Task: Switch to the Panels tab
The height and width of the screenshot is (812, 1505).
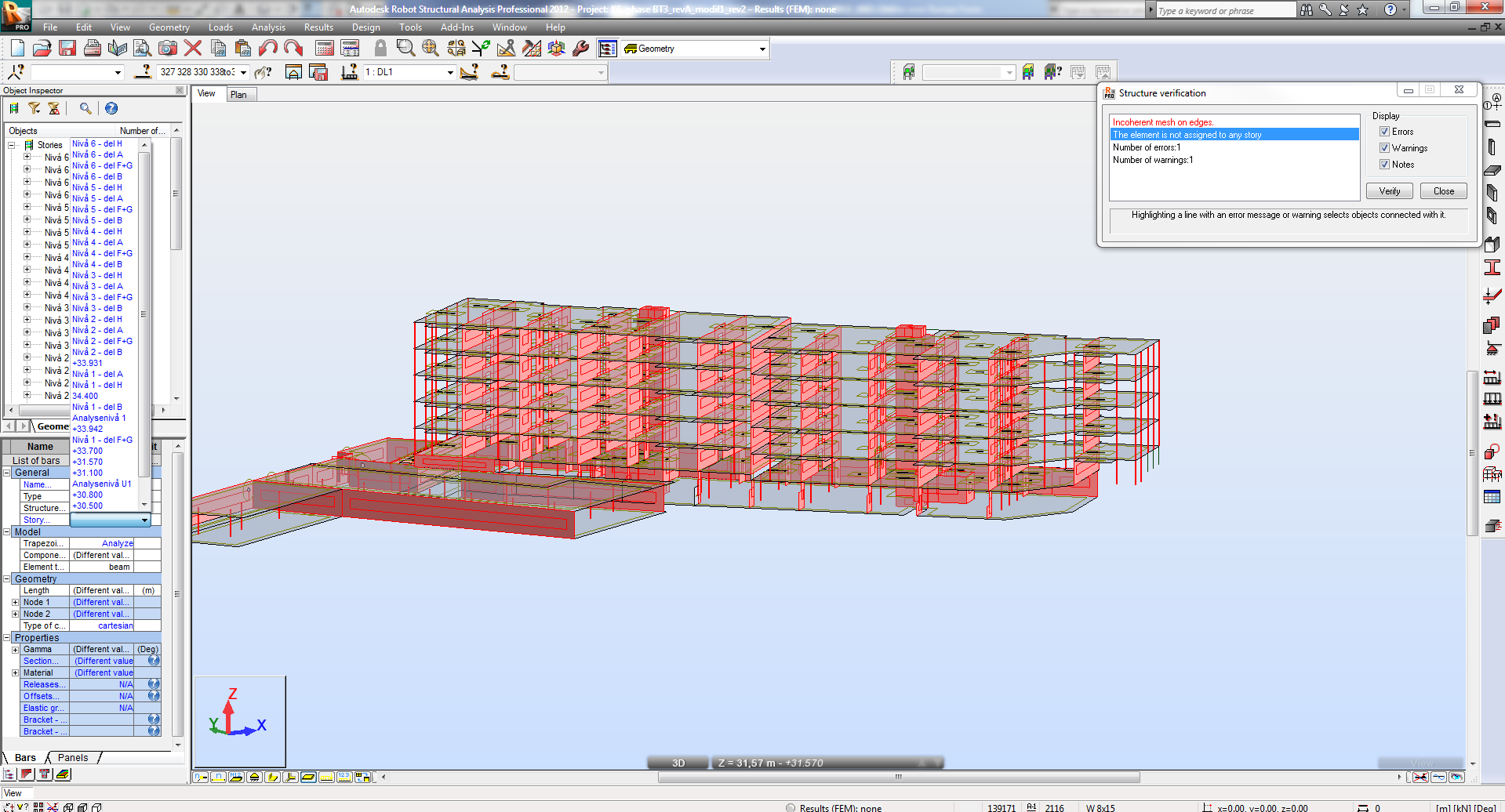Action: point(73,757)
